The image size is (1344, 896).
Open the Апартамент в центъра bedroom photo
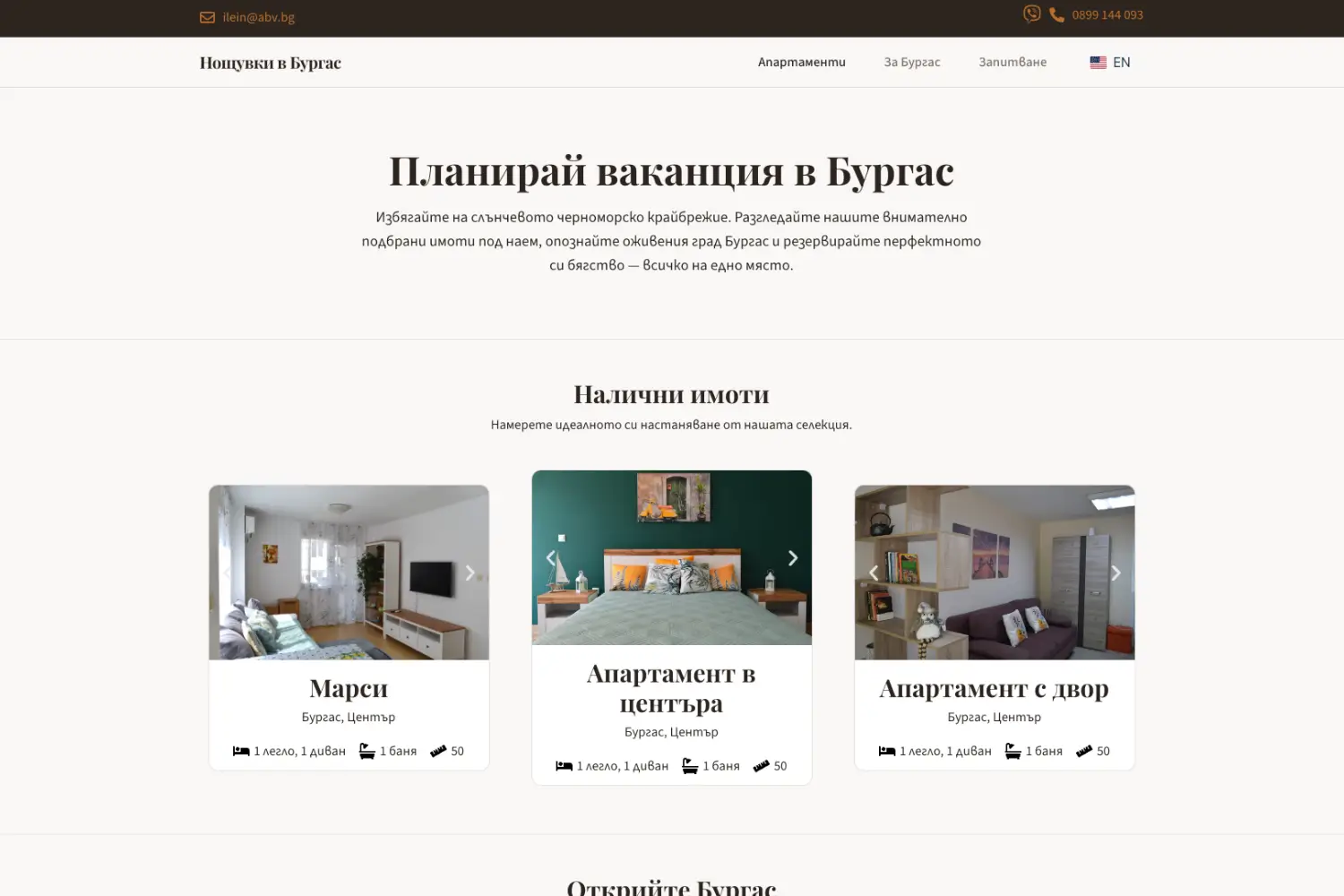coord(672,557)
